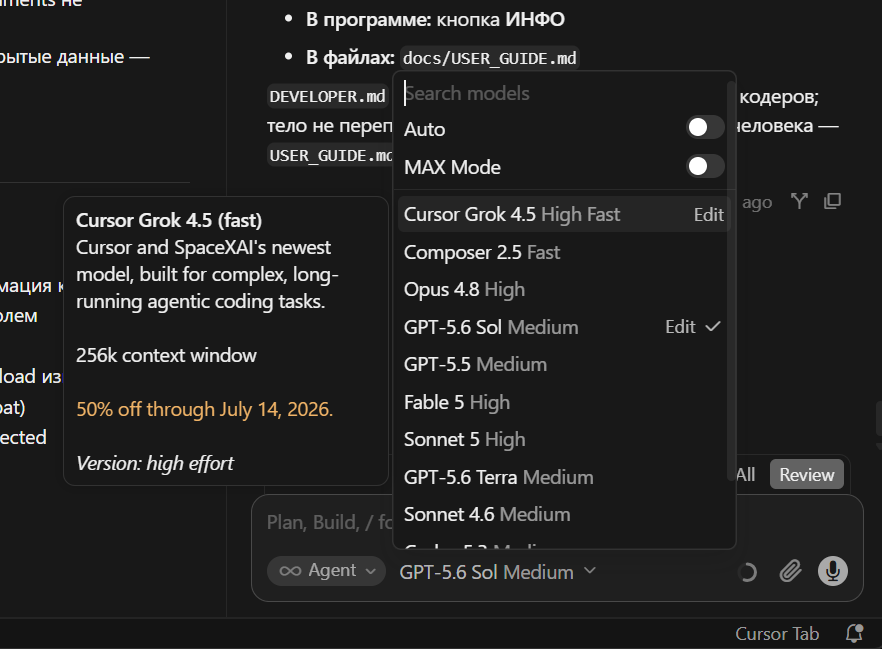The image size is (882, 649).
Task: Select GPT-5.6 Sol Medium in list
Action: pos(564,327)
